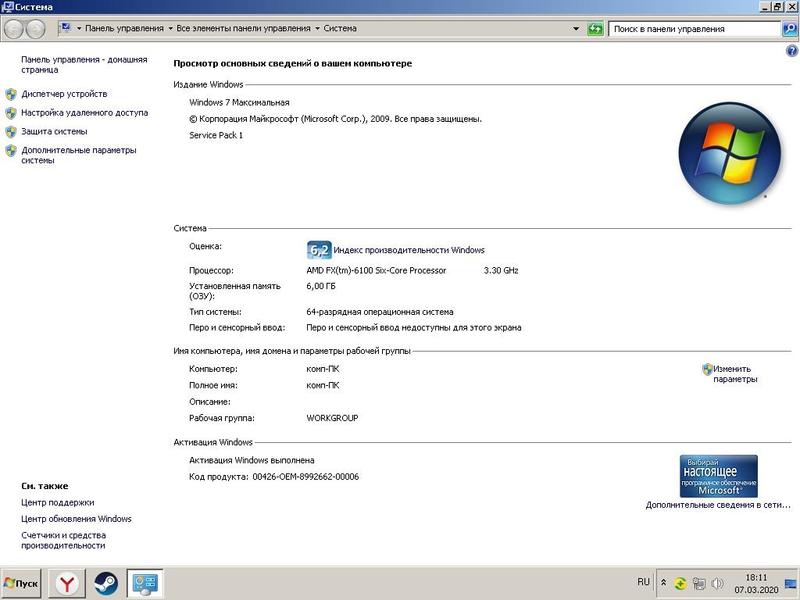Click the green tray icon
The image size is (800, 600).
coord(680,583)
